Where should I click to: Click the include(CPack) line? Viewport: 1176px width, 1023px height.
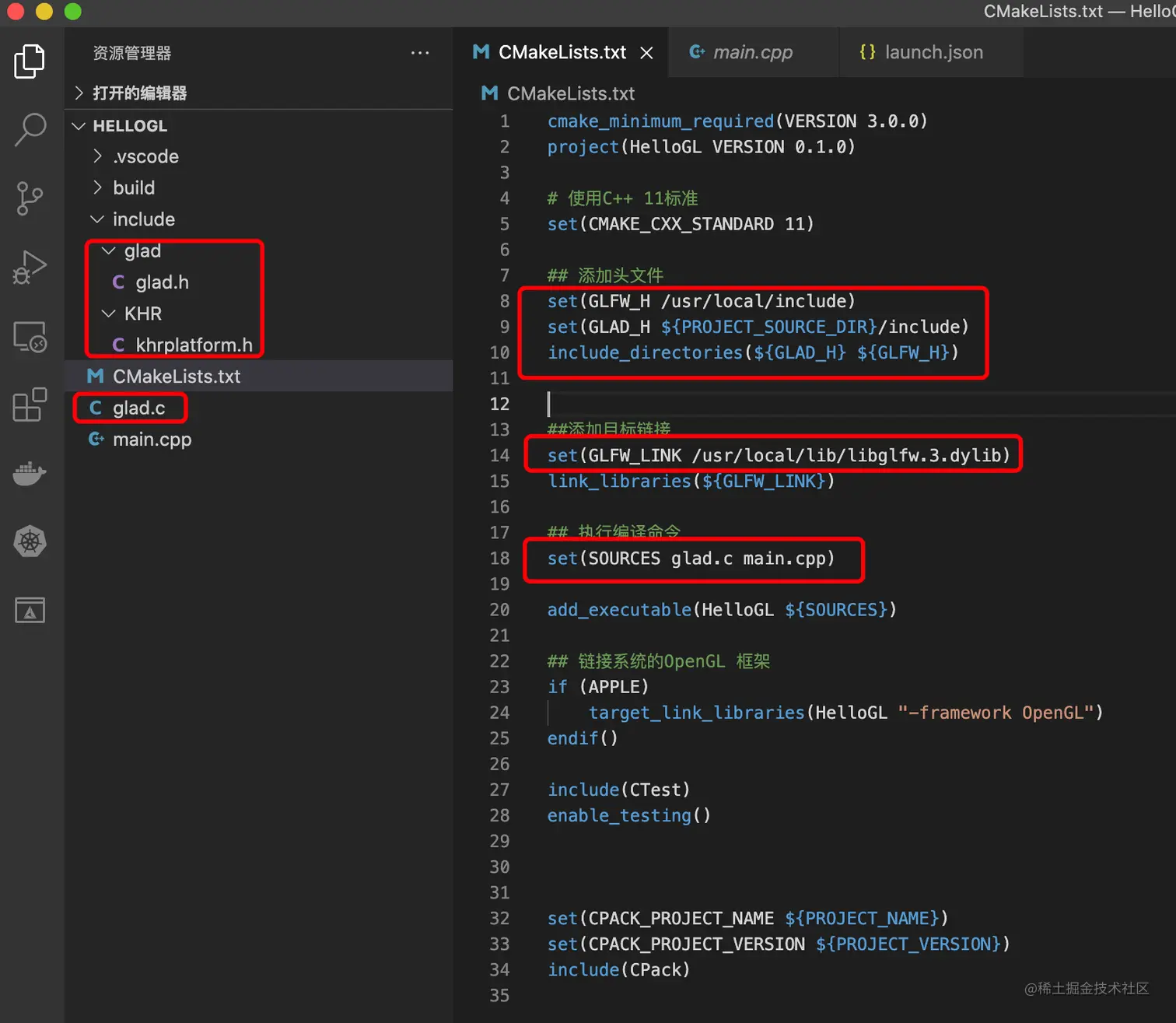click(x=618, y=970)
